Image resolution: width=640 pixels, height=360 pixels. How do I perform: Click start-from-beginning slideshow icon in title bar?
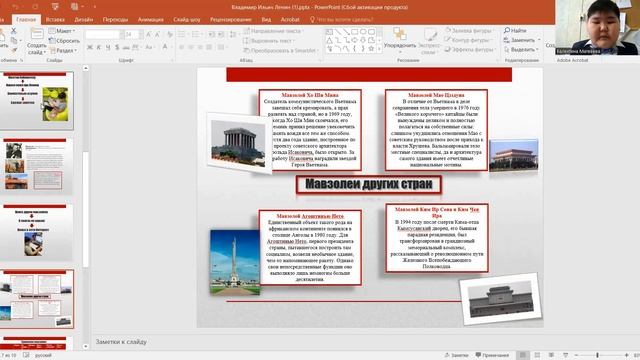click(x=55, y=7)
